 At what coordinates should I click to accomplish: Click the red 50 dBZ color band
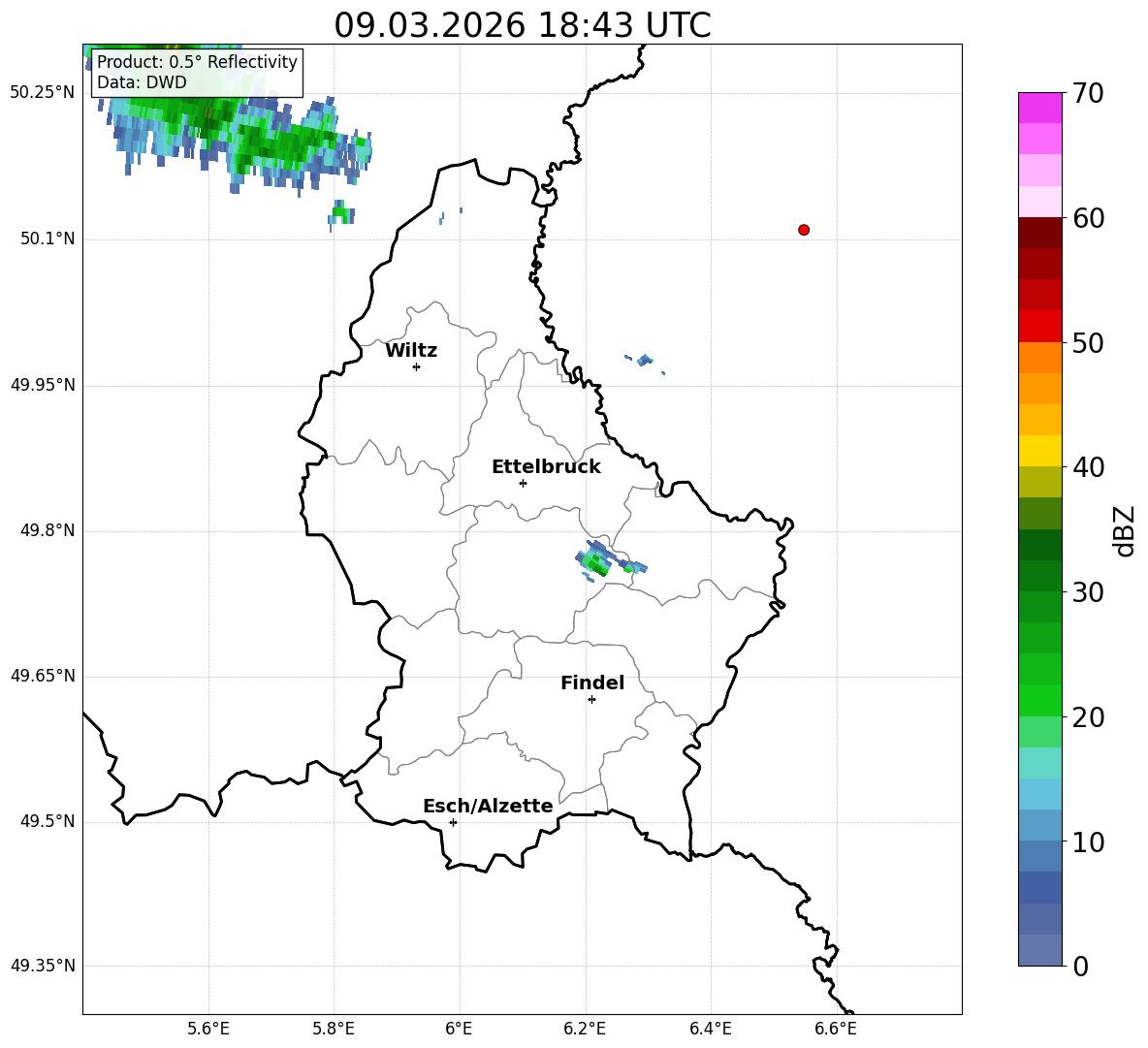click(1039, 327)
